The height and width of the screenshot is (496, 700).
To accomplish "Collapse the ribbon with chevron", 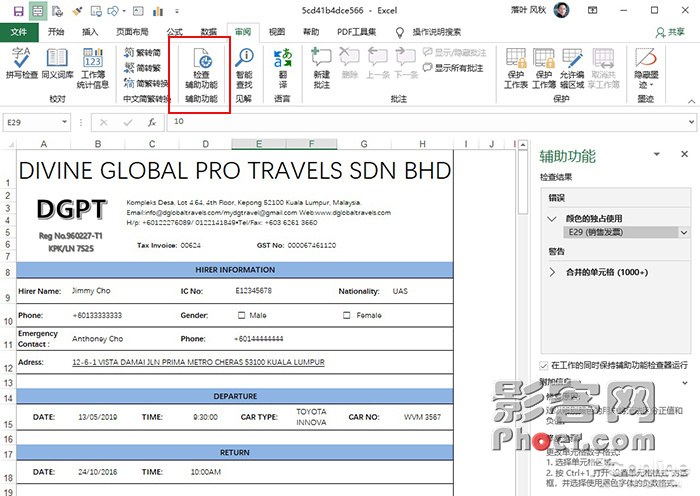I will tap(691, 101).
